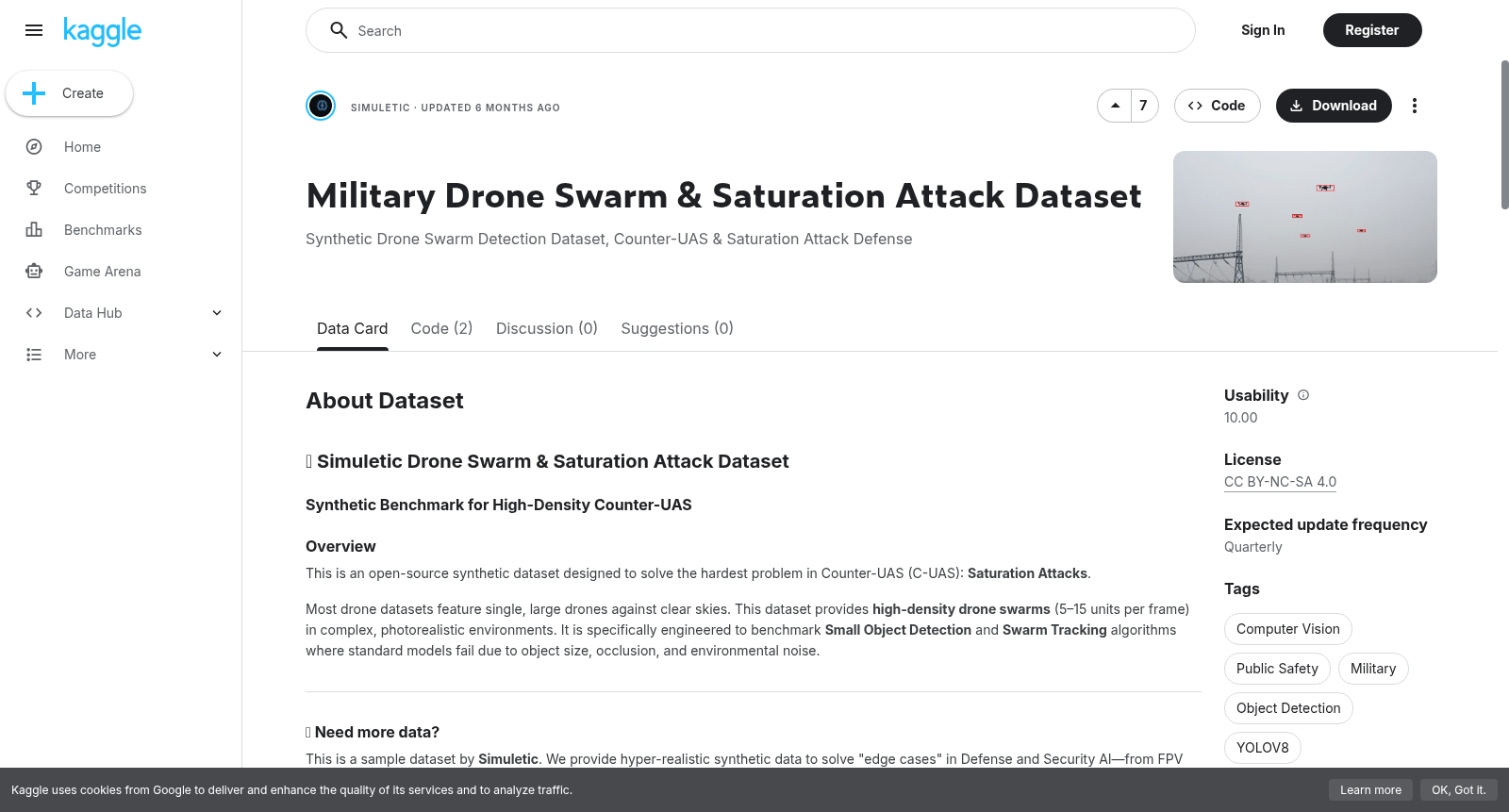1509x812 pixels.
Task: Click the Data Hub code brackets icon
Action: click(34, 313)
